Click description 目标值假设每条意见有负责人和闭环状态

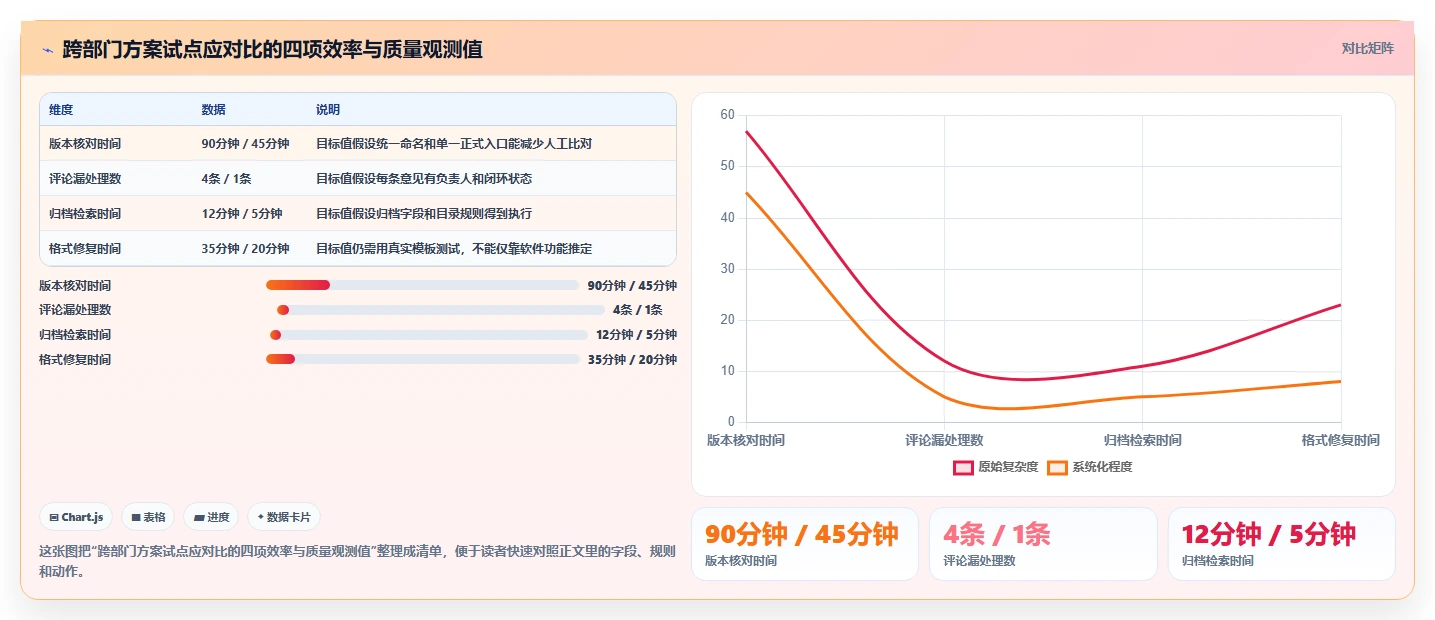click(x=424, y=179)
